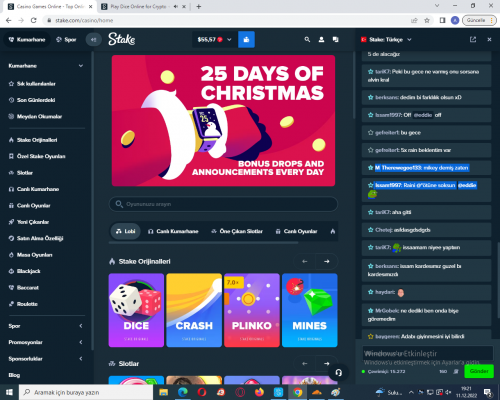This screenshot has height=400, width=500.
Task: Open the Dice game card
Action: [136, 310]
